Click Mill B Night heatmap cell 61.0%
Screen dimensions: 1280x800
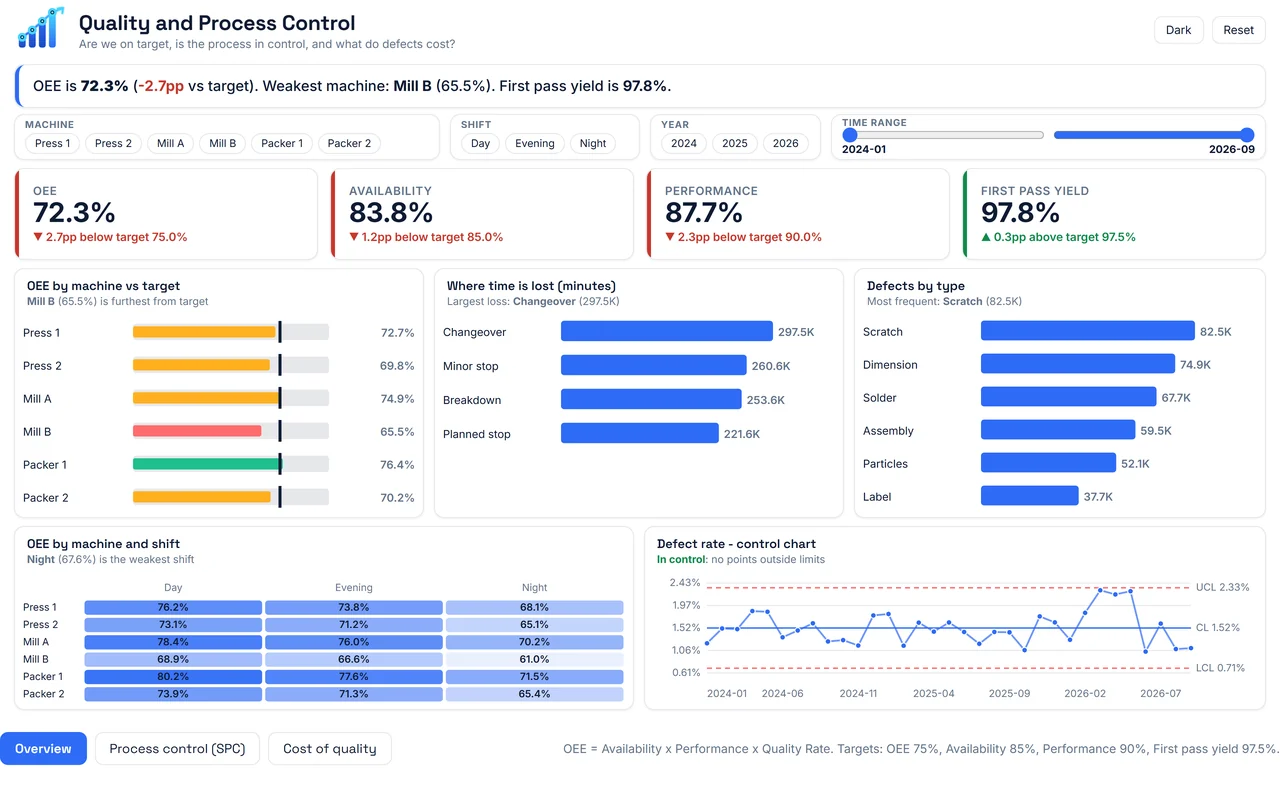(535, 659)
